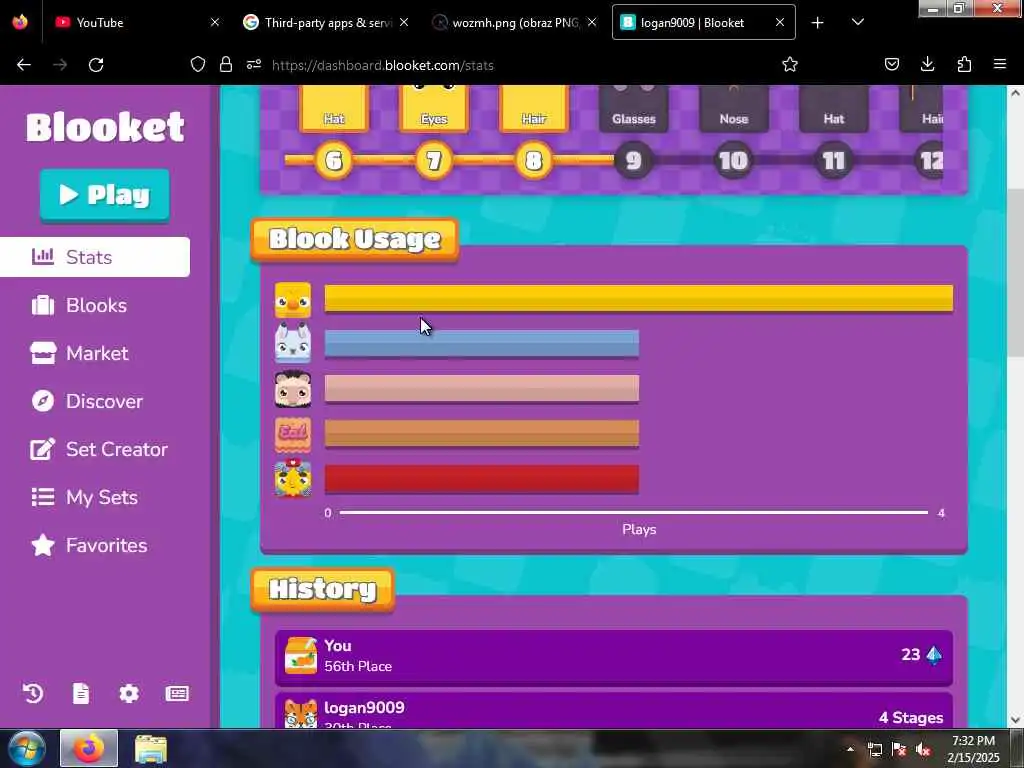
Task: Open the Discover page
Action: pyautogui.click(x=87, y=401)
